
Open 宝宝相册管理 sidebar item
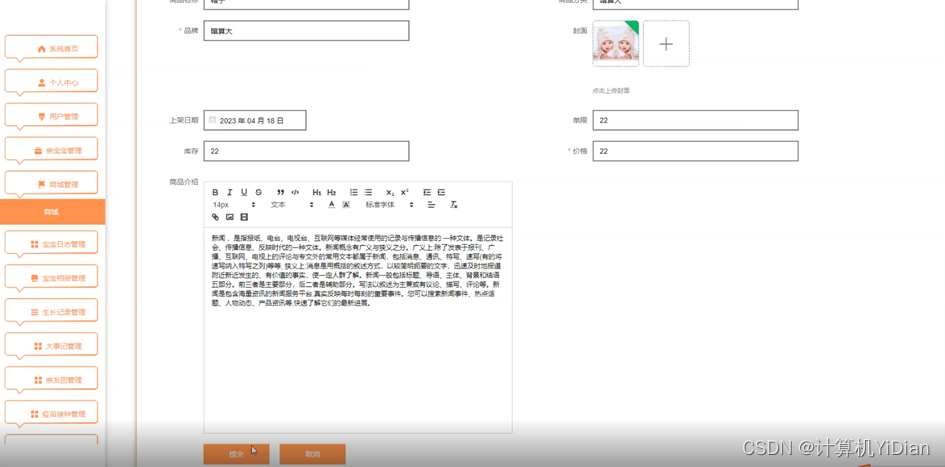(51, 278)
